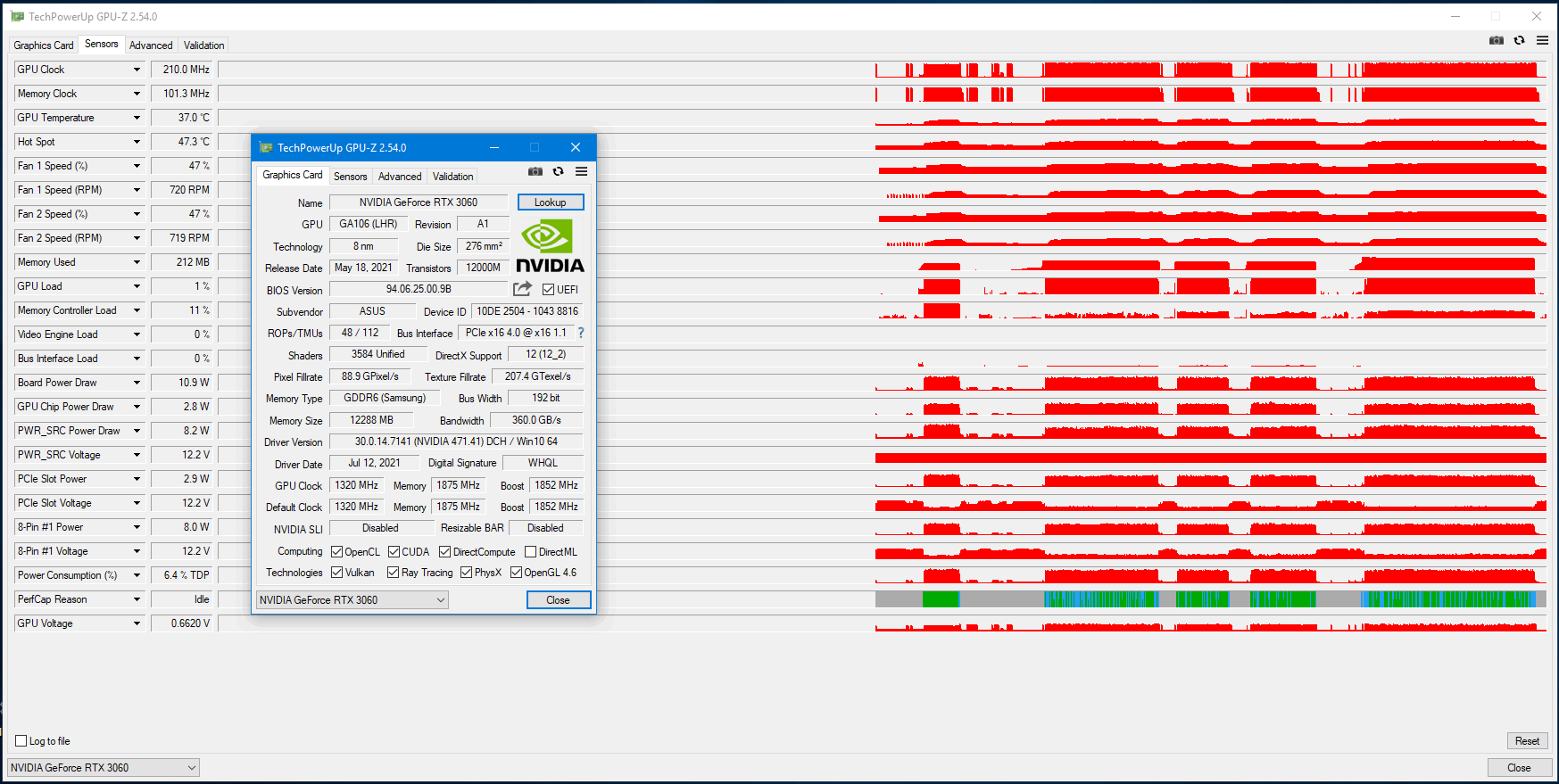
Task: Click the GPU Temperature value 37.0 °C
Action: [183, 118]
